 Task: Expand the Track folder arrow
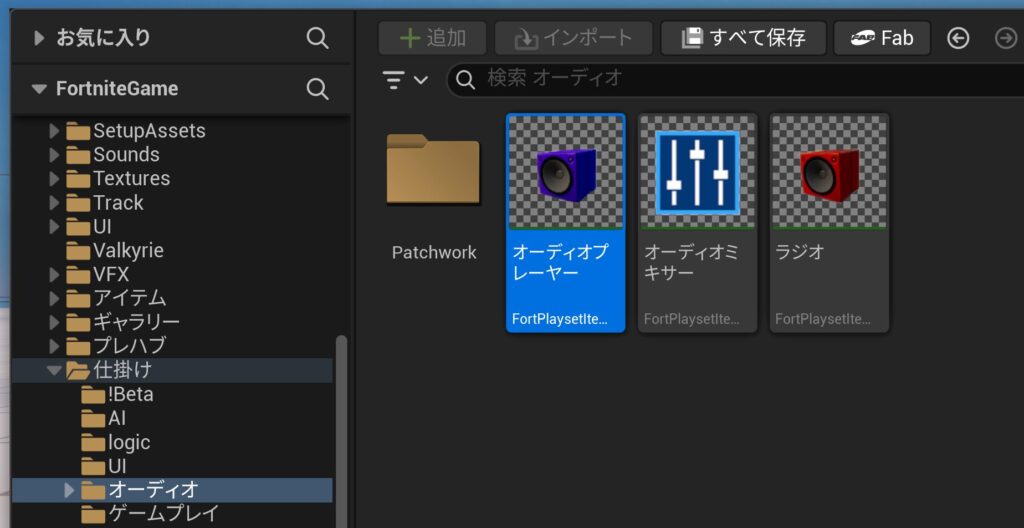coord(55,203)
